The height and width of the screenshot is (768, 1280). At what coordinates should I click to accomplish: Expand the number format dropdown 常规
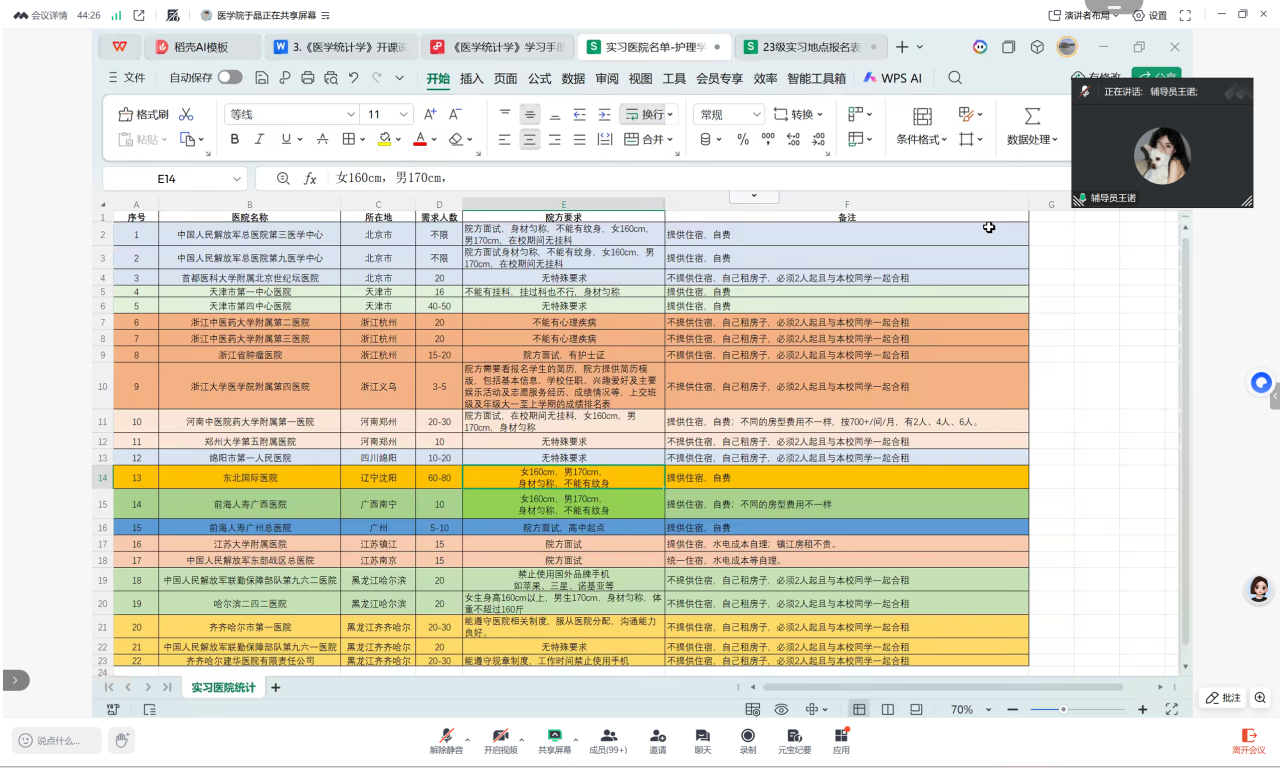pos(729,114)
